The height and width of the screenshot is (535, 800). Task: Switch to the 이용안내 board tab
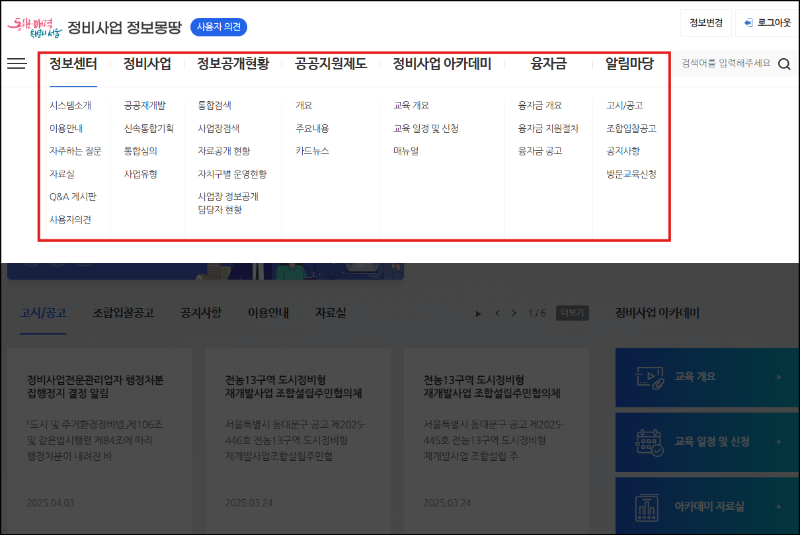(268, 313)
